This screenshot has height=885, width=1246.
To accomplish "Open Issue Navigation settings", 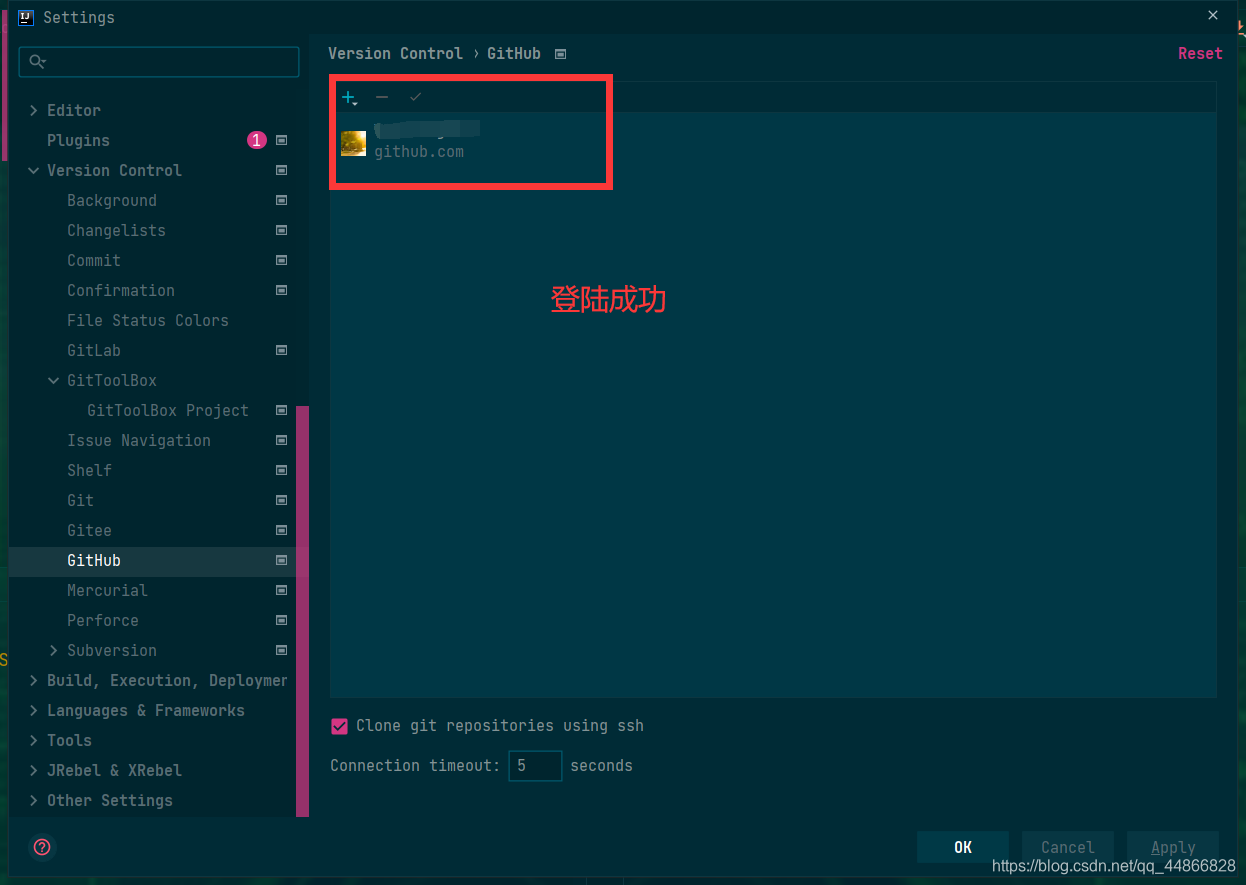I will [x=139, y=441].
